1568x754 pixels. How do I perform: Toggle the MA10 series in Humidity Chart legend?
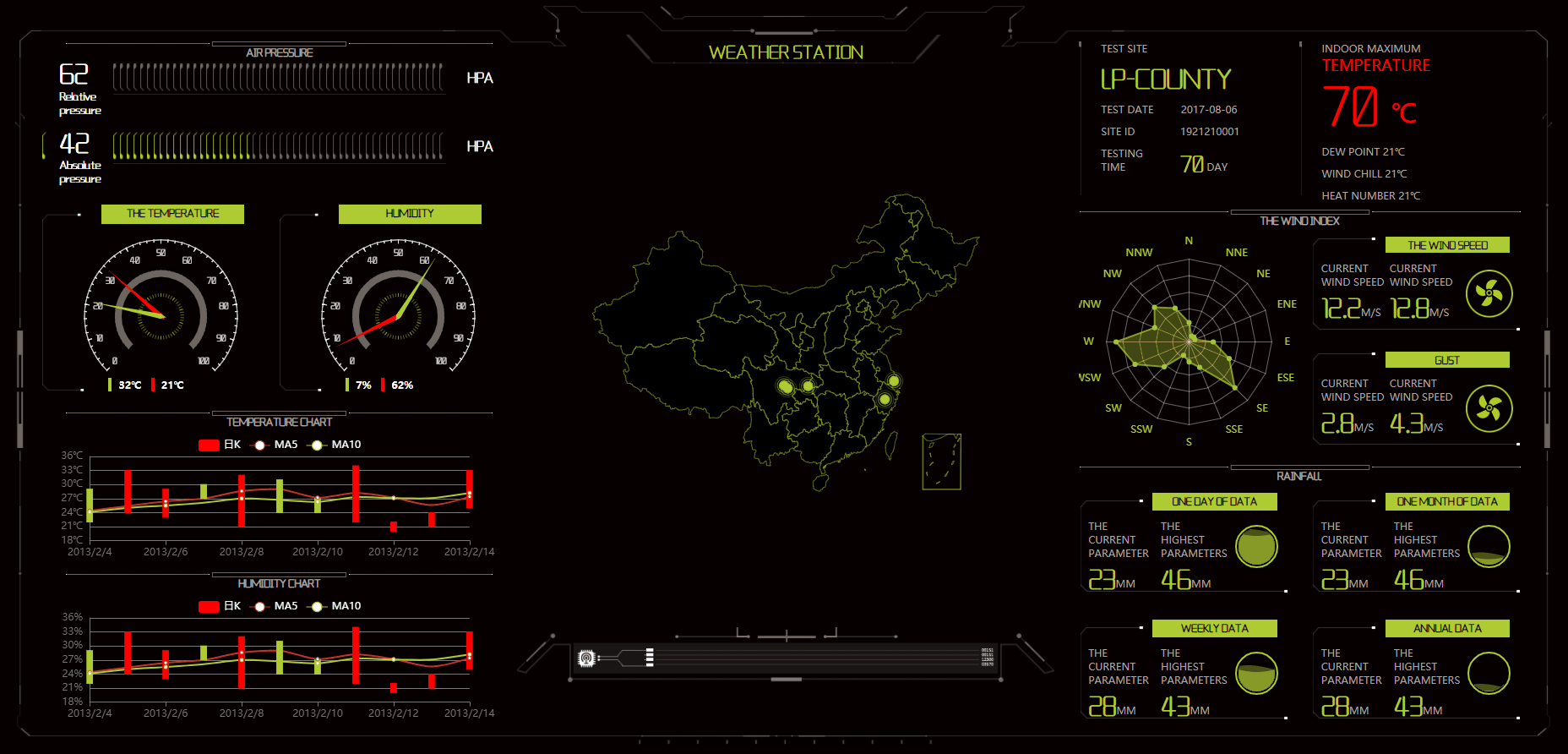(x=335, y=606)
